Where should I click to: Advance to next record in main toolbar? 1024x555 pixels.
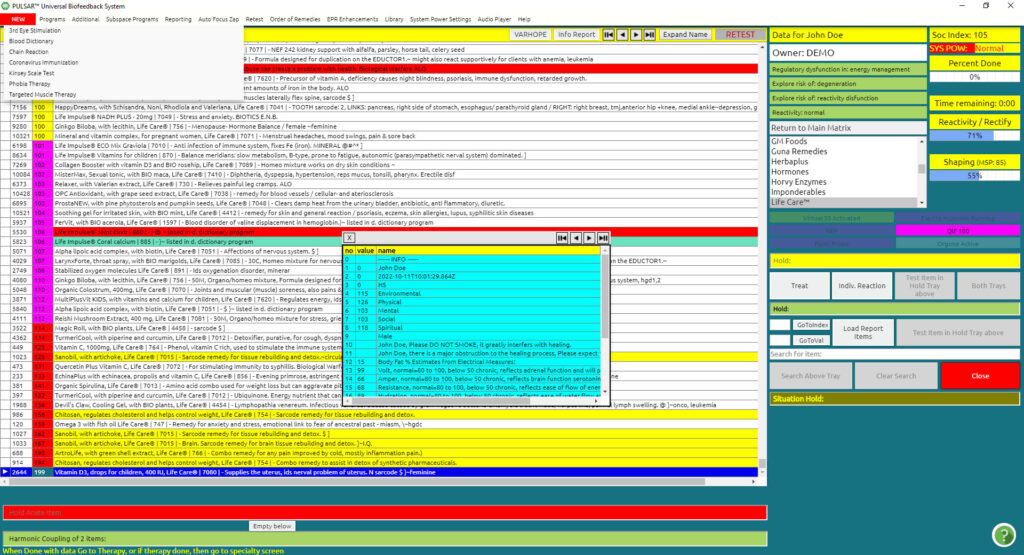pyautogui.click(x=637, y=35)
